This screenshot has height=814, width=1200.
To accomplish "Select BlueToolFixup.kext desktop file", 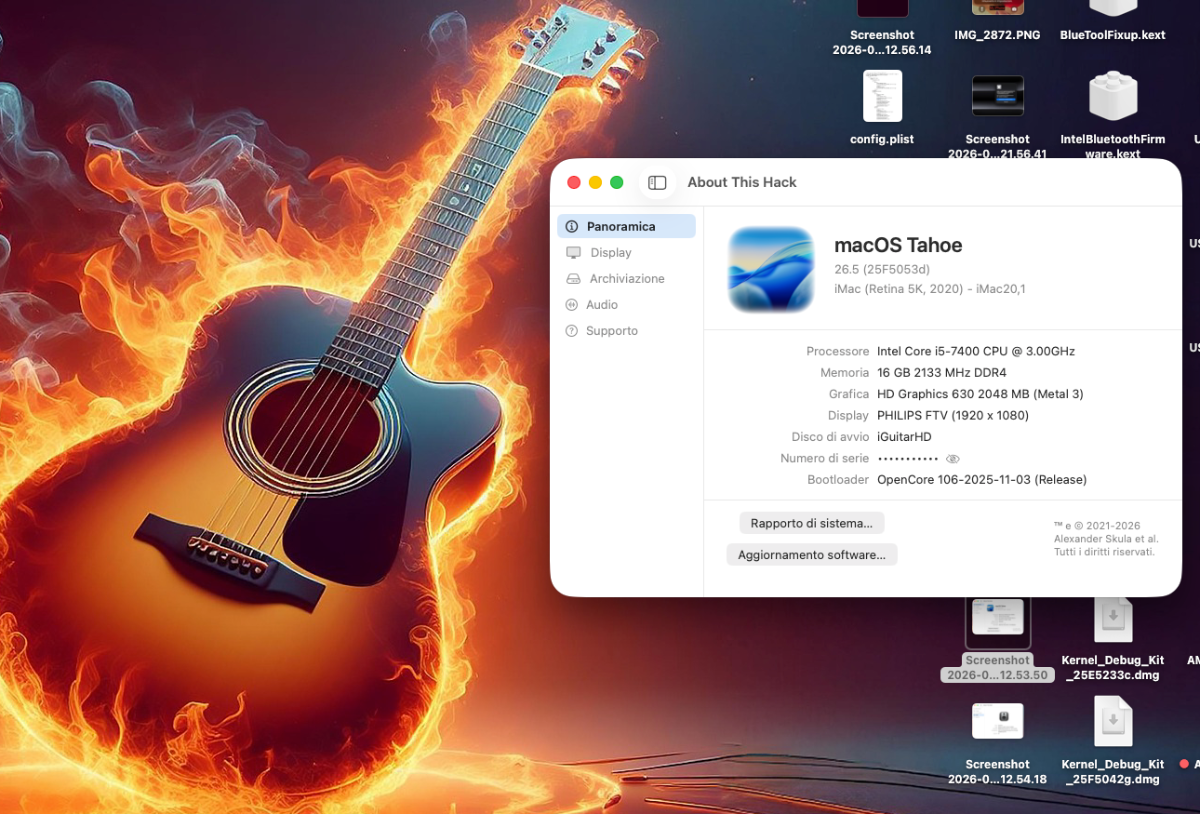I will coord(1112,22).
